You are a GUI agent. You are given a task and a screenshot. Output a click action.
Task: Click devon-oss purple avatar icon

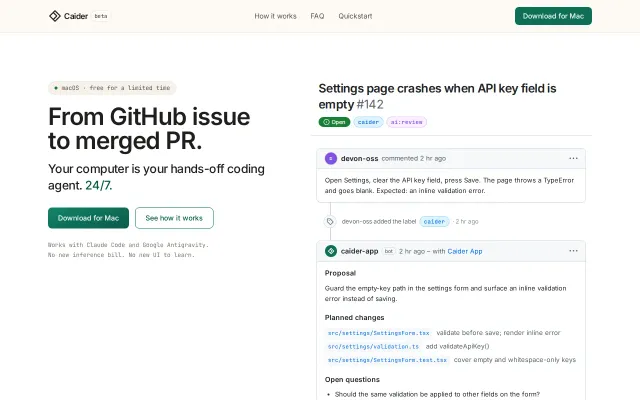(x=331, y=158)
